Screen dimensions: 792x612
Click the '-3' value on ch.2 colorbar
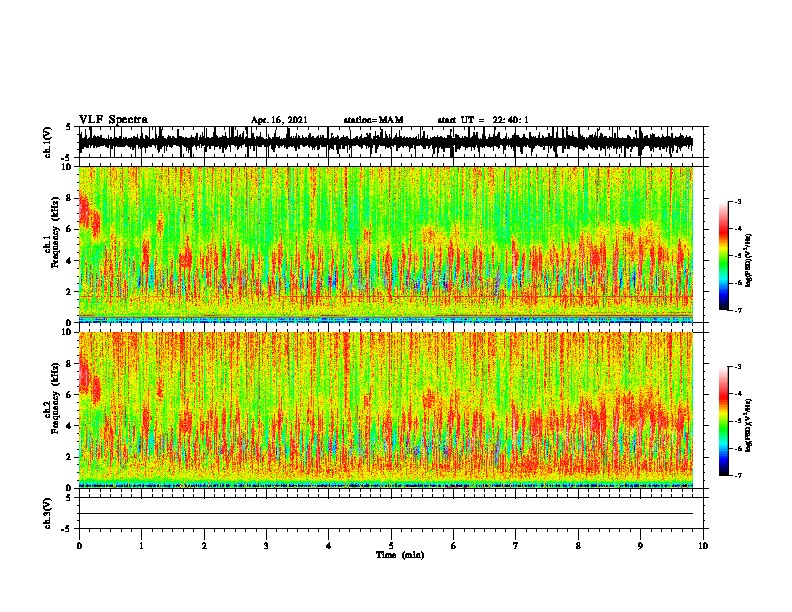click(x=737, y=367)
